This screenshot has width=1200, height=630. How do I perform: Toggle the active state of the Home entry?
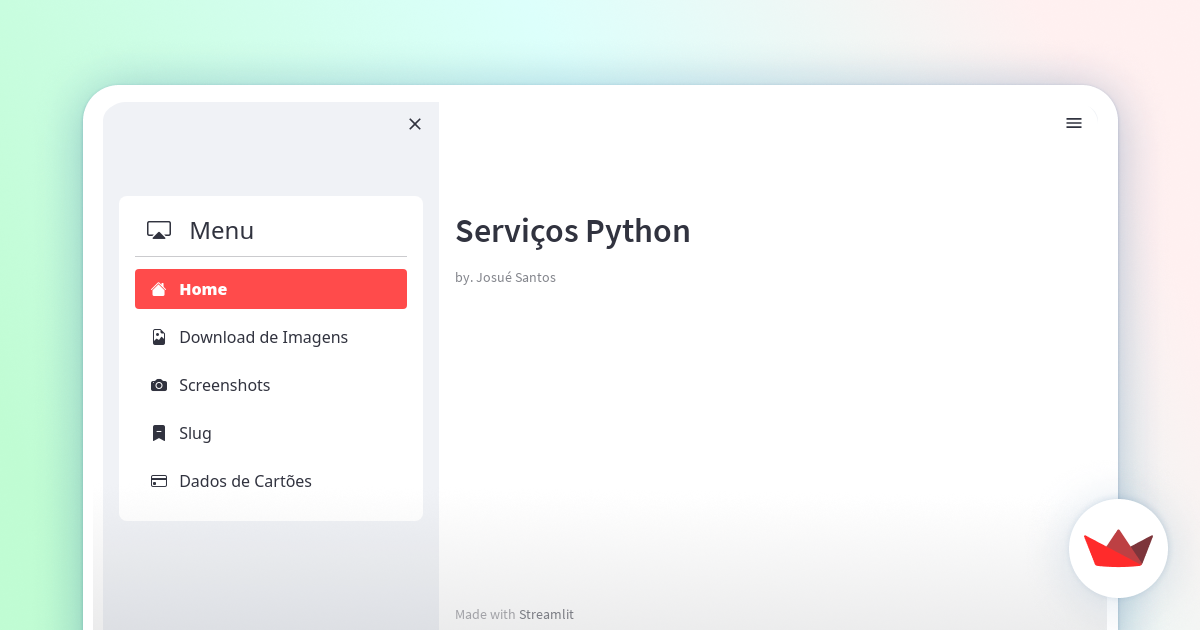tap(270, 289)
